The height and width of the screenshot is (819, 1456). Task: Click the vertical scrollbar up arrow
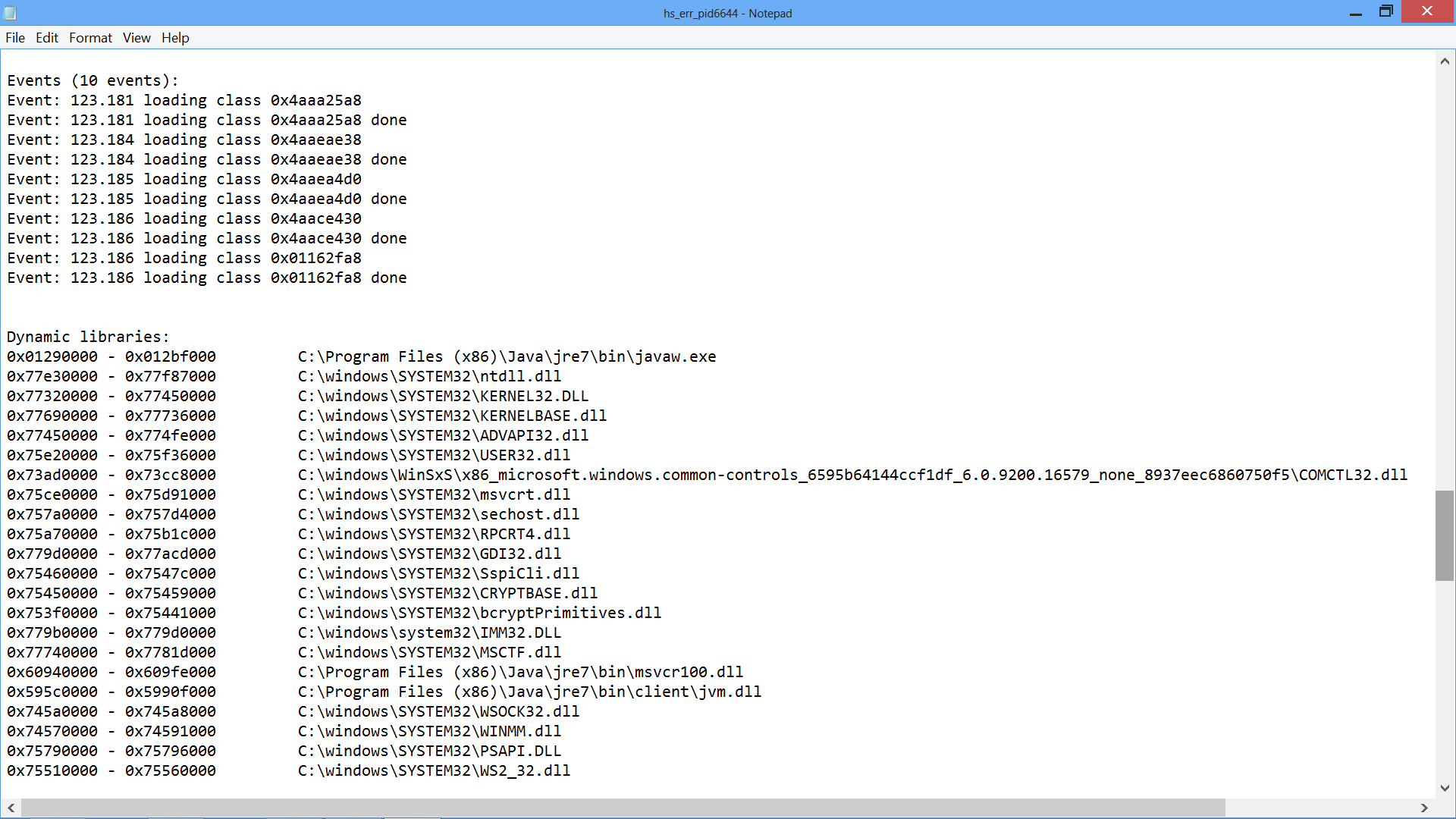click(x=1445, y=61)
